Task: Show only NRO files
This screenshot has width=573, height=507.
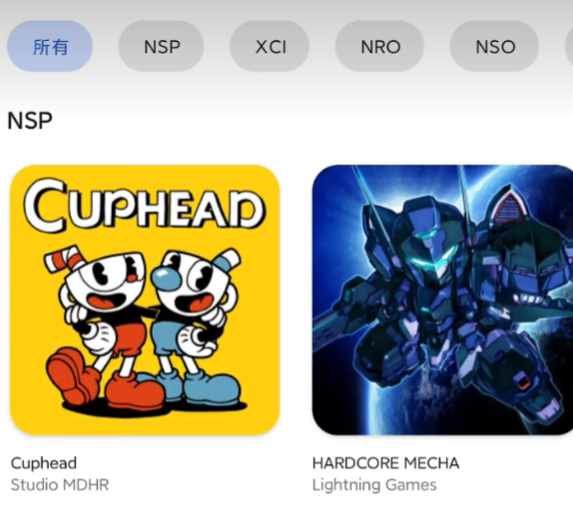Action: (380, 46)
